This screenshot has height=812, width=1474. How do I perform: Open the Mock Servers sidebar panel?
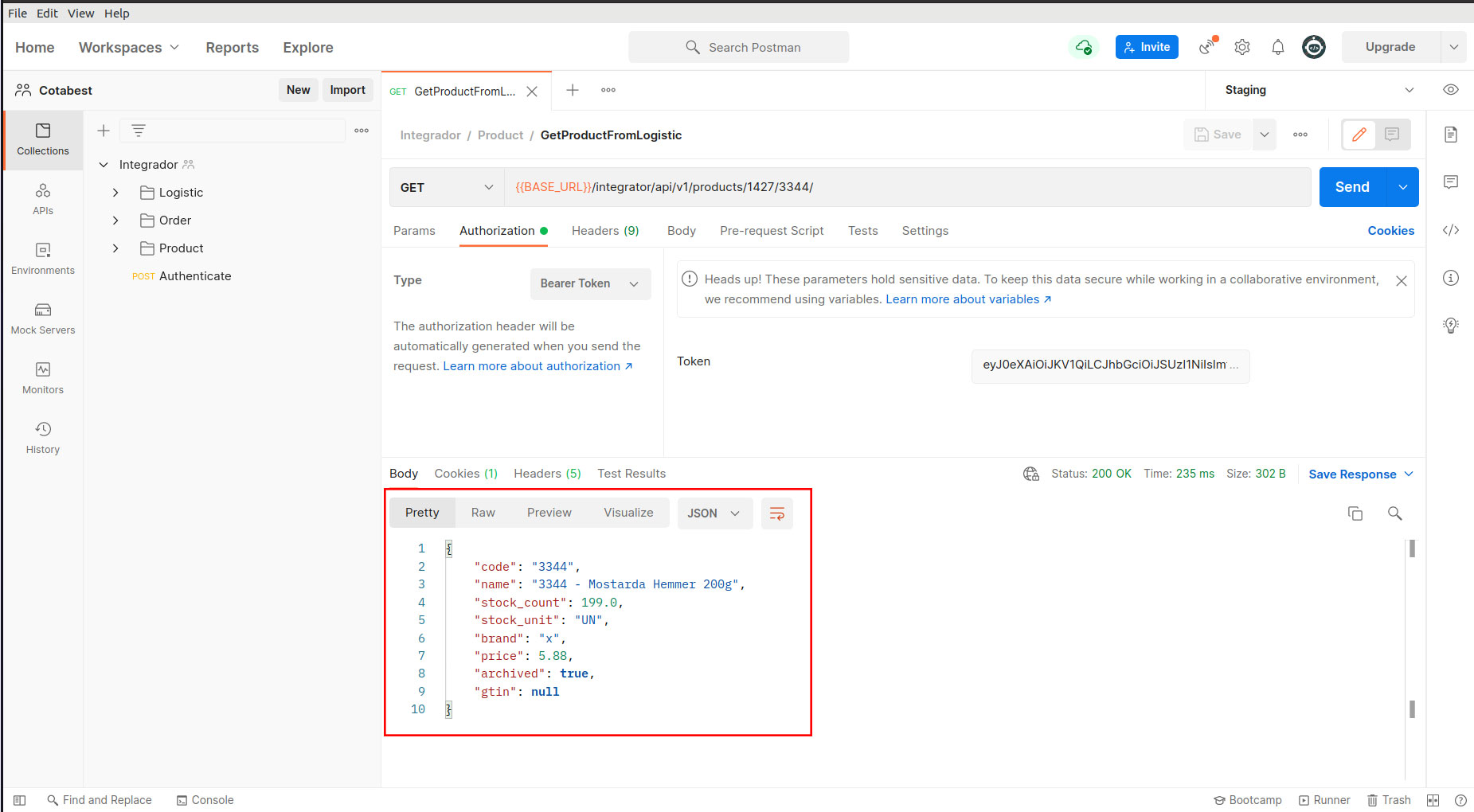tap(43, 318)
